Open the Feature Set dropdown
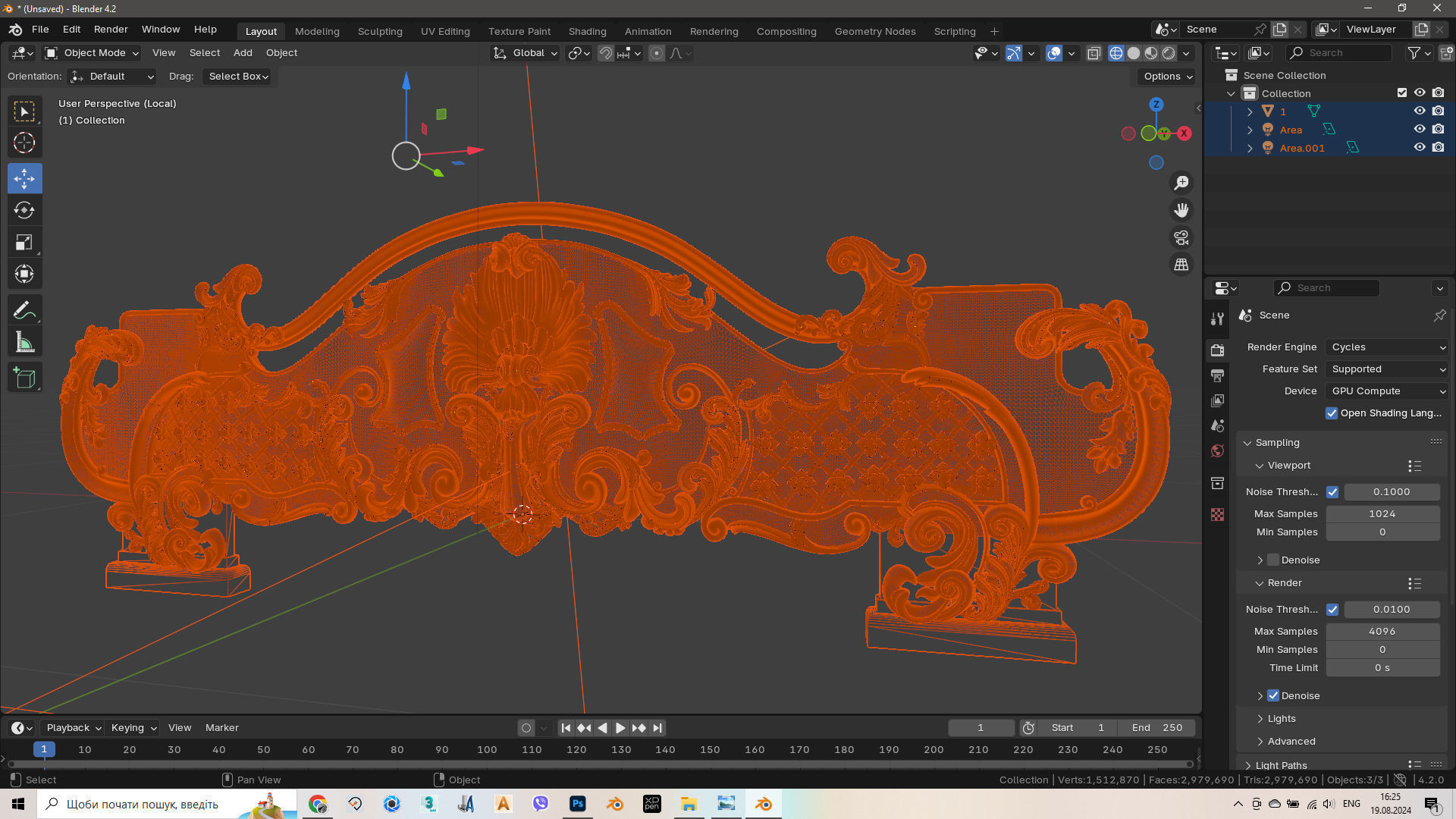This screenshot has width=1456, height=819. [x=1388, y=369]
